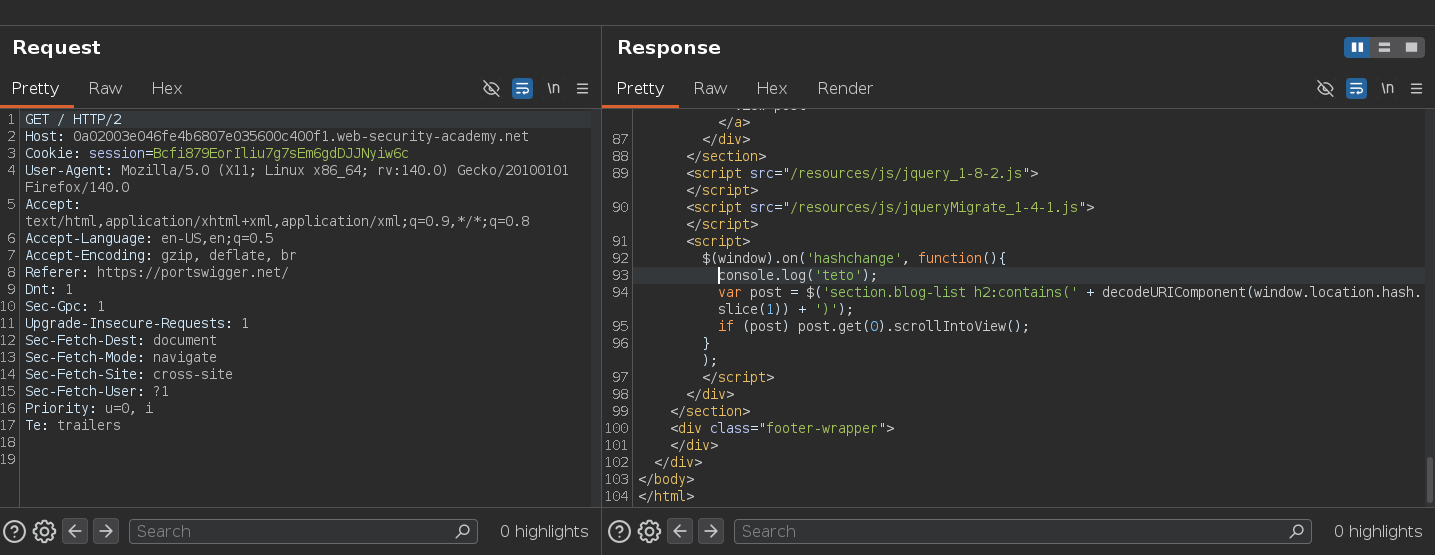This screenshot has height=555, width=1435.
Task: Click the jquery_1-8-2.js script line
Action: coord(862,173)
